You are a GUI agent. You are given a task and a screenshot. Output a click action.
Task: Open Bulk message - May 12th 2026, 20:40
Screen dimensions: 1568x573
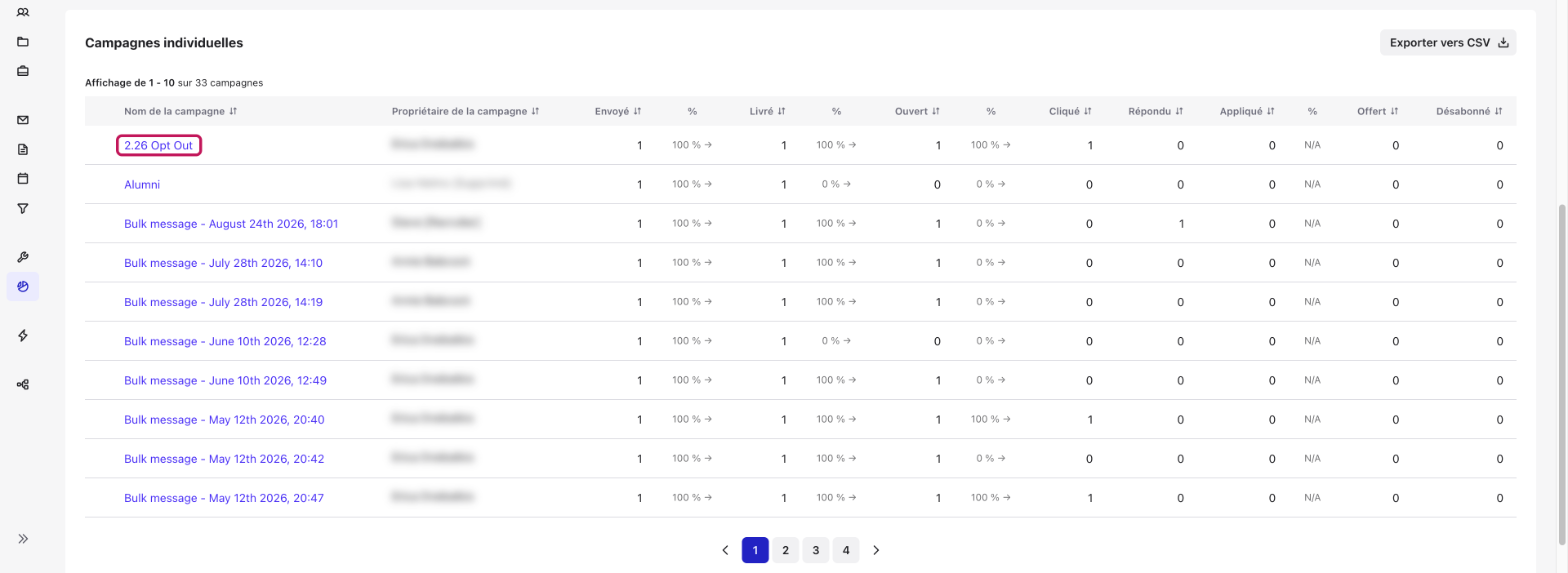[x=224, y=420]
